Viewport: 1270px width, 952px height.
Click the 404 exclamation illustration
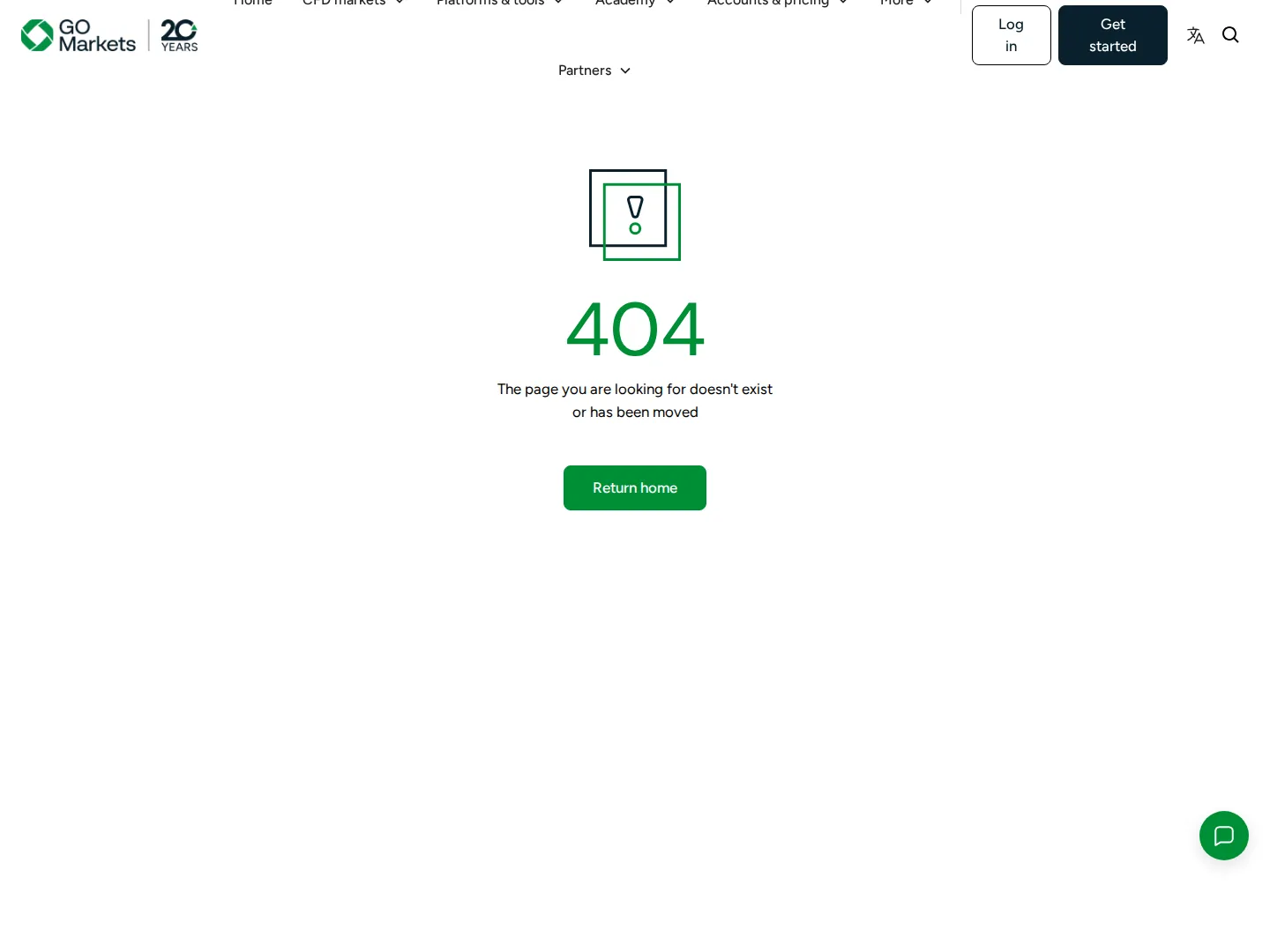point(635,215)
